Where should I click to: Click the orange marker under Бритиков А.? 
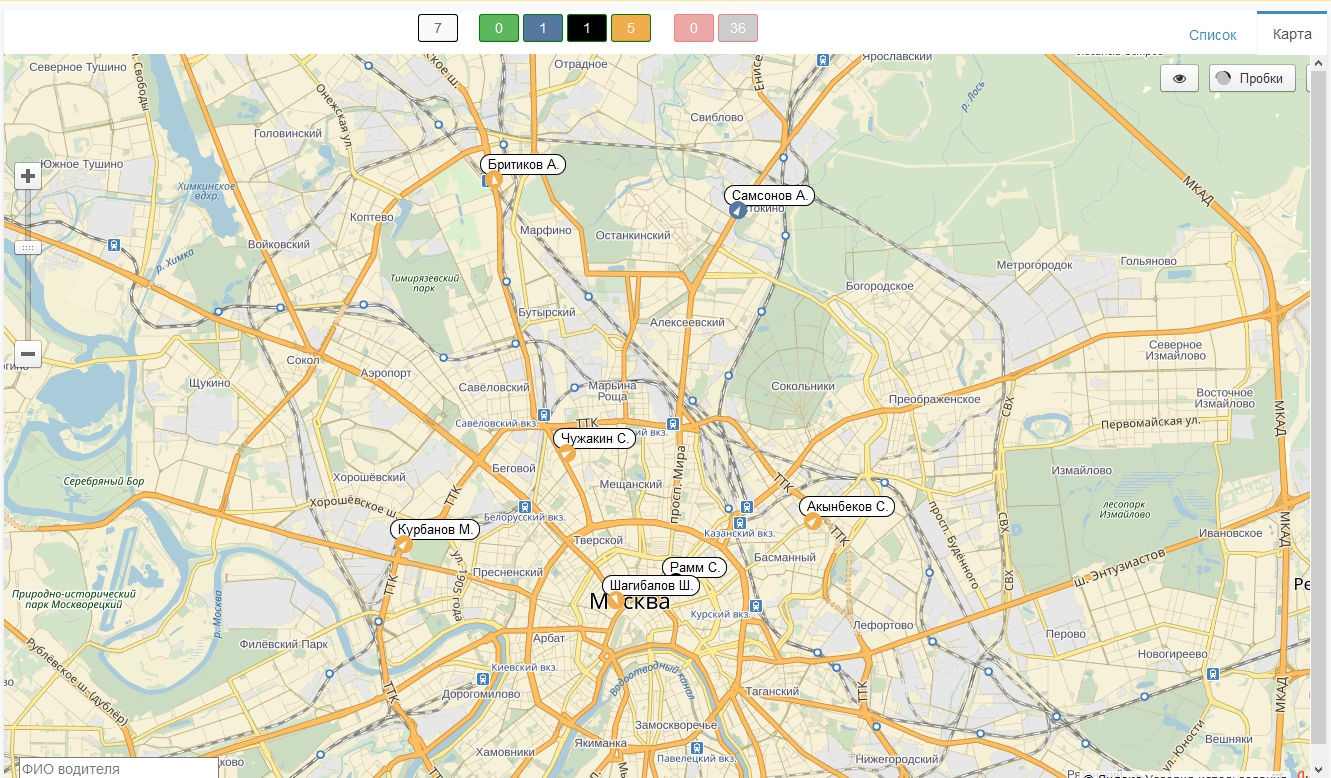pyautogui.click(x=493, y=180)
